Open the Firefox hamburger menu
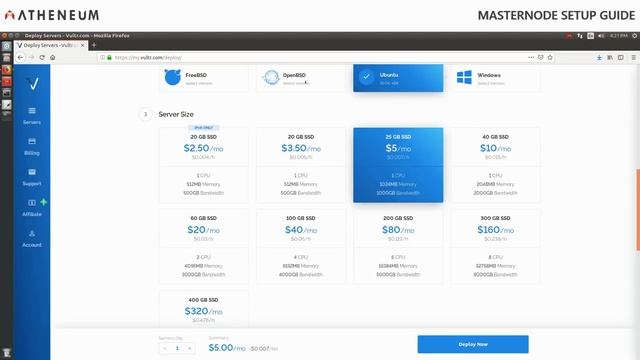 pyautogui.click(x=633, y=58)
